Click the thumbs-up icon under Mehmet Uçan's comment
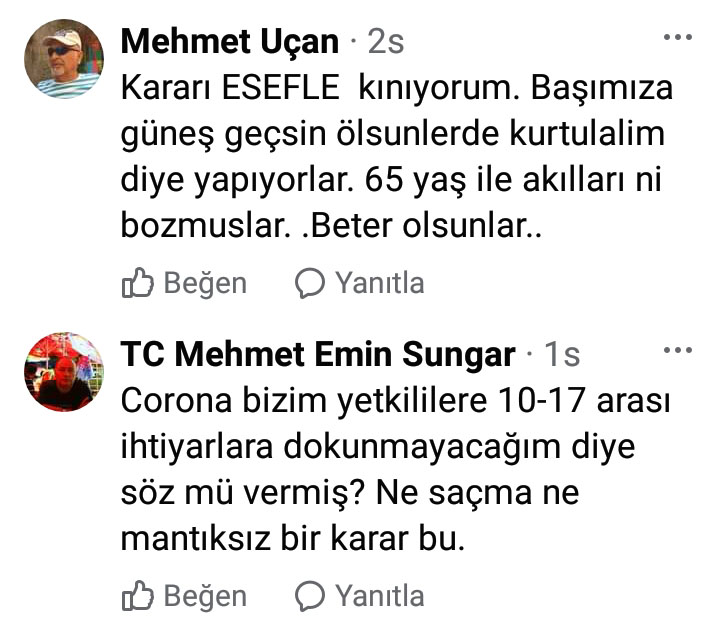 138,282
